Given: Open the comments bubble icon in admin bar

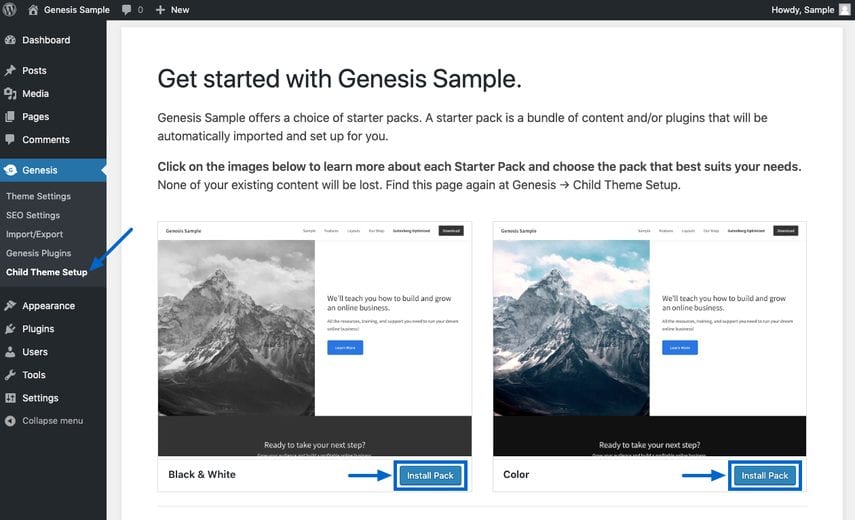Looking at the screenshot, I should click(x=127, y=9).
